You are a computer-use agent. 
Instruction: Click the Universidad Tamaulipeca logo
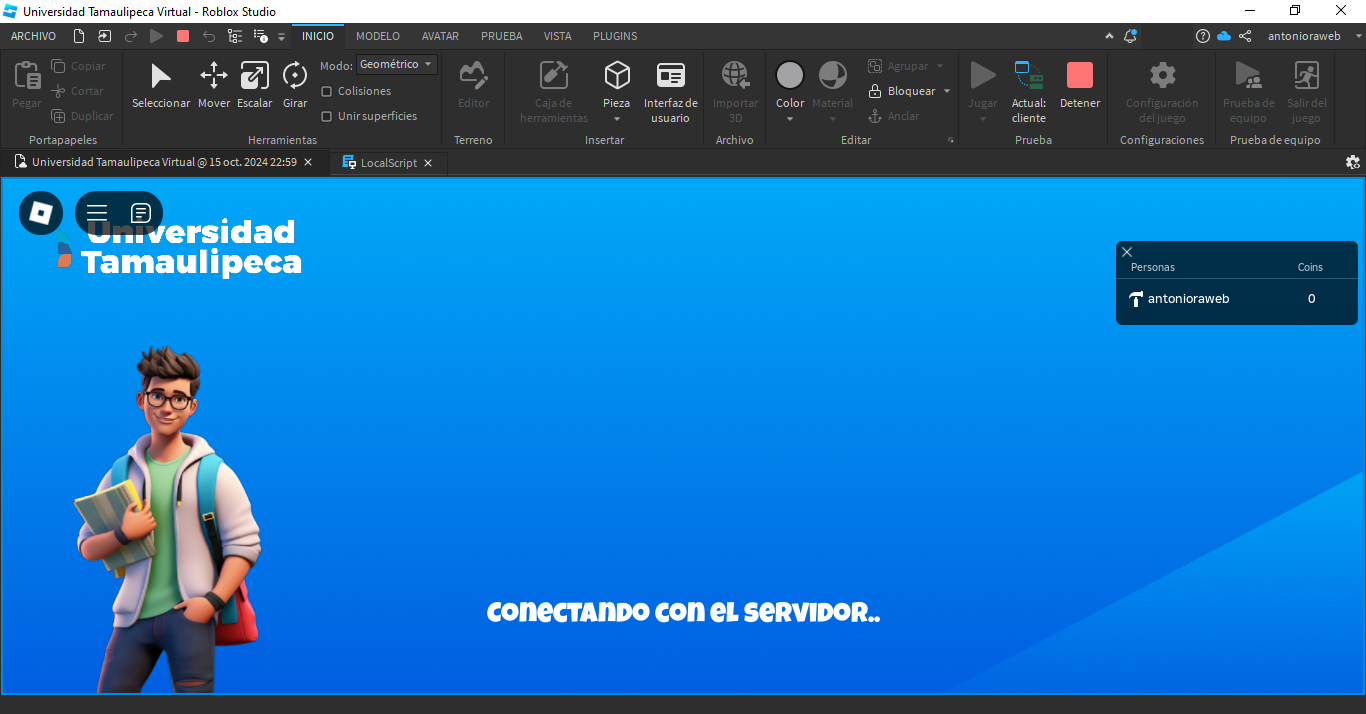(178, 246)
